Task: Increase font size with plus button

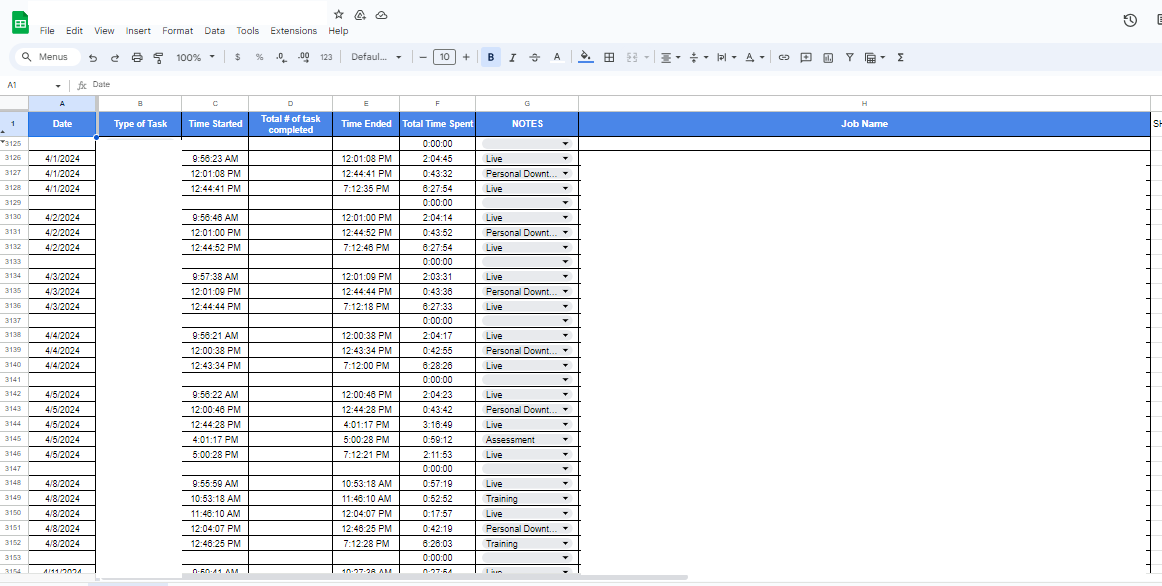Action: tap(466, 57)
